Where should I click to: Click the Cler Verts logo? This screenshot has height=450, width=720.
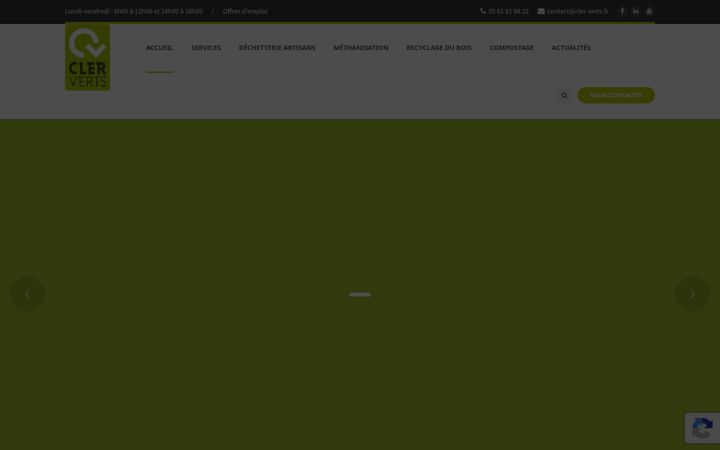tap(87, 56)
